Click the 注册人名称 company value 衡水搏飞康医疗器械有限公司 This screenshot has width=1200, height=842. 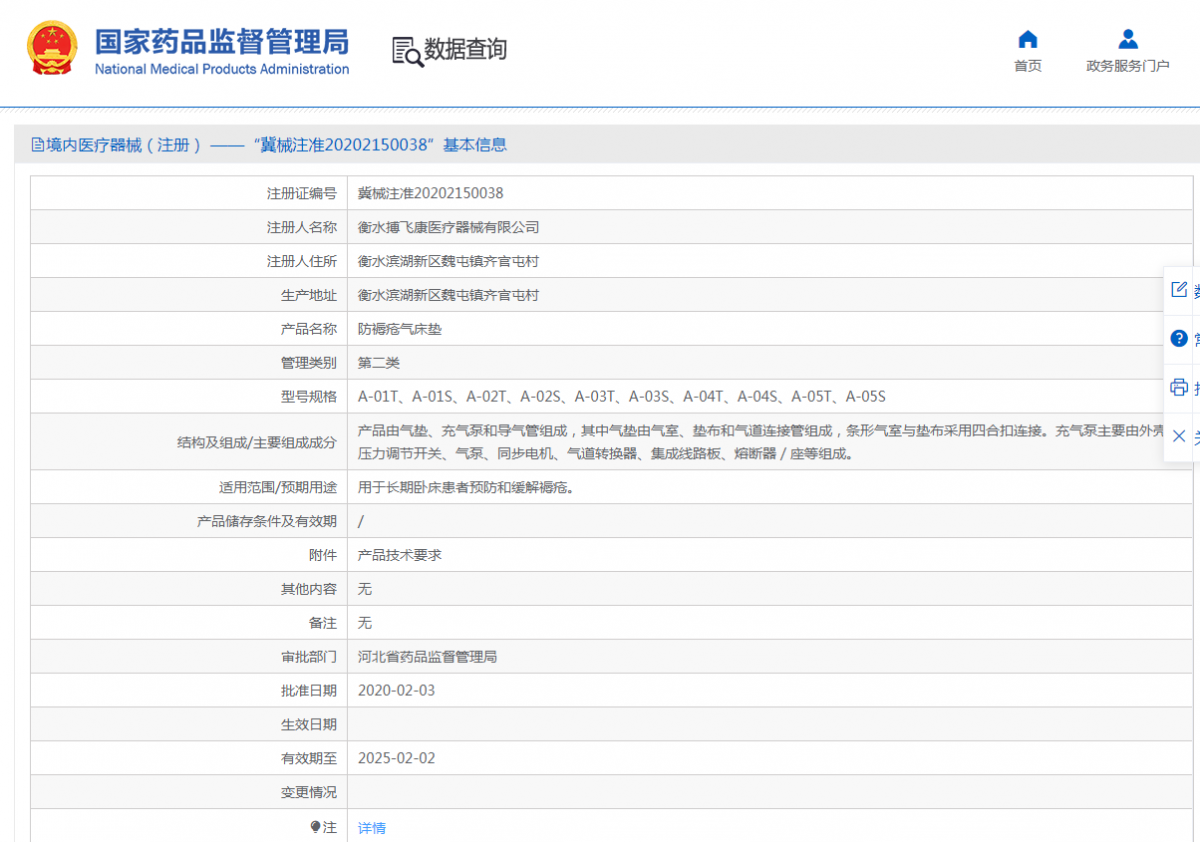coord(448,227)
